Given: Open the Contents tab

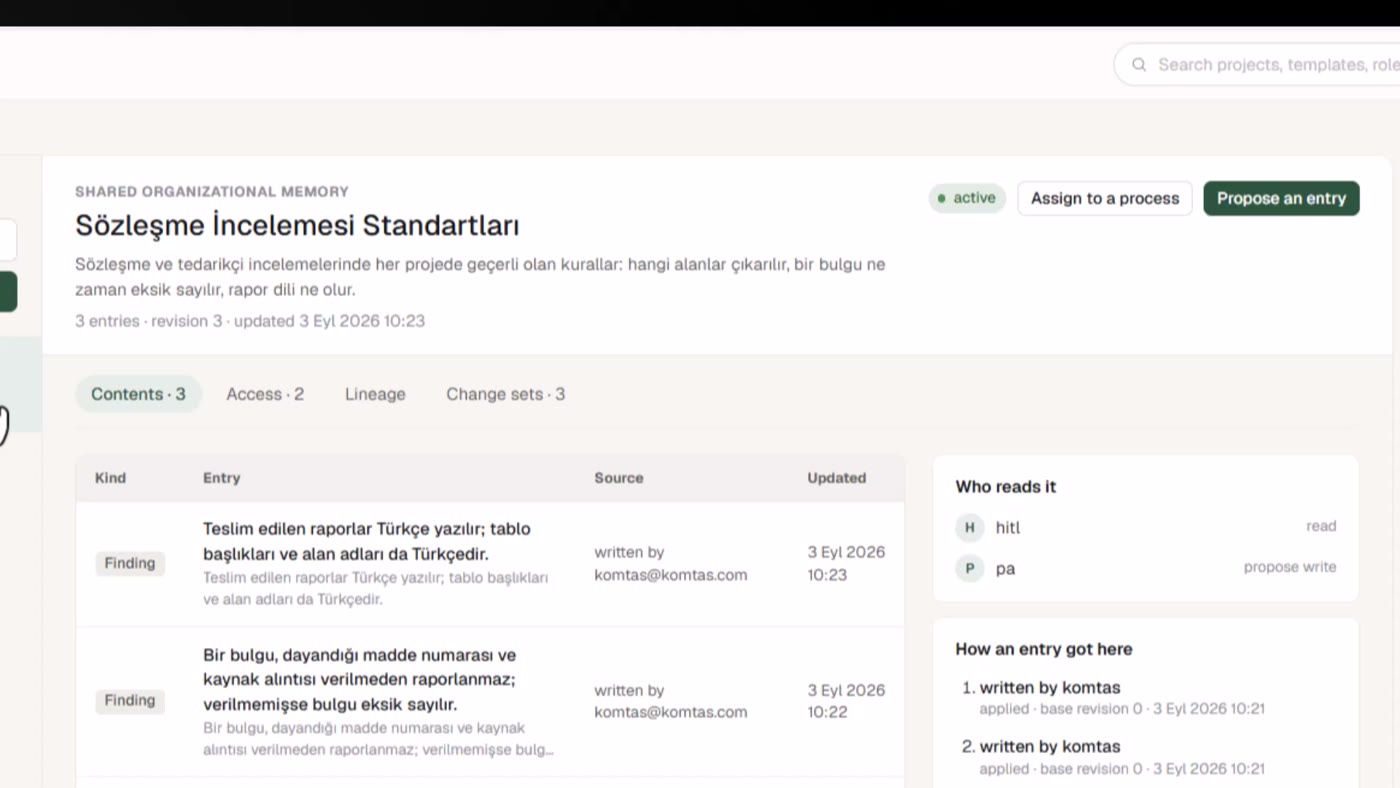Looking at the screenshot, I should coord(138,394).
